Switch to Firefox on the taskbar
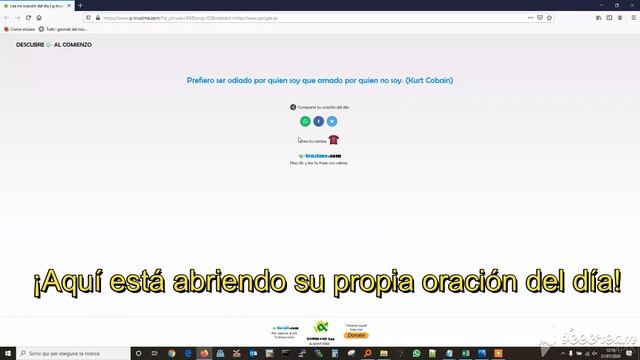Viewport: 640px width, 360px height. (x=204, y=353)
